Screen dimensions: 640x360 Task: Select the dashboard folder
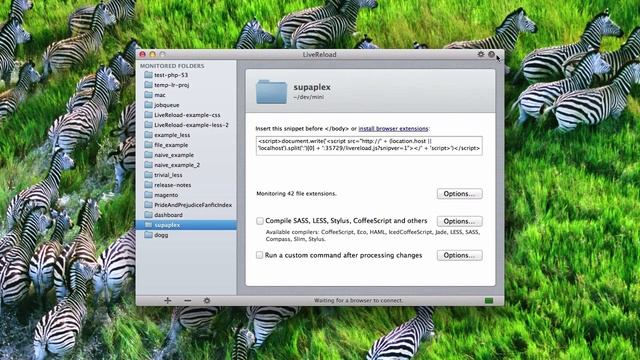coord(186,215)
